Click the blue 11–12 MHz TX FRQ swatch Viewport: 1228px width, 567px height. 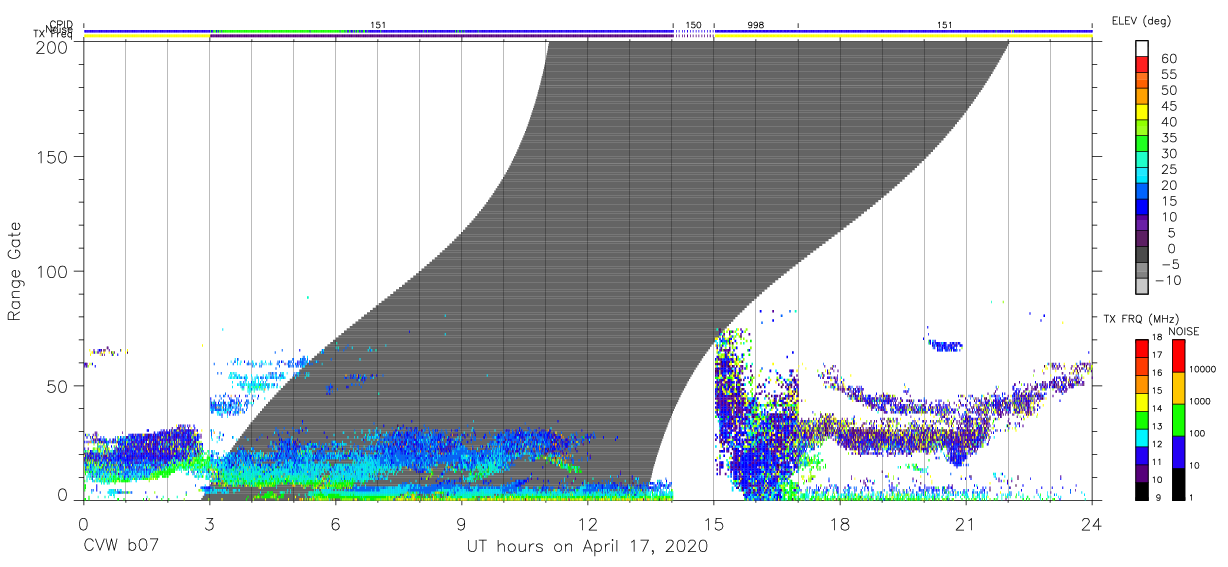pyautogui.click(x=1143, y=455)
